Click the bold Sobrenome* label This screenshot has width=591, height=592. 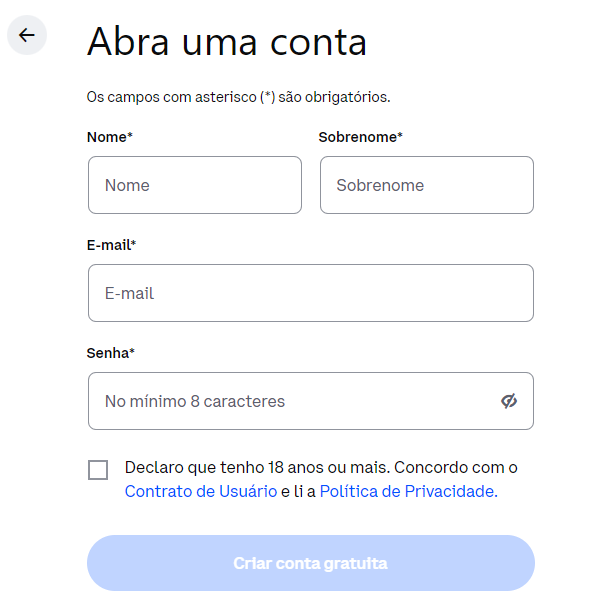coord(361,137)
